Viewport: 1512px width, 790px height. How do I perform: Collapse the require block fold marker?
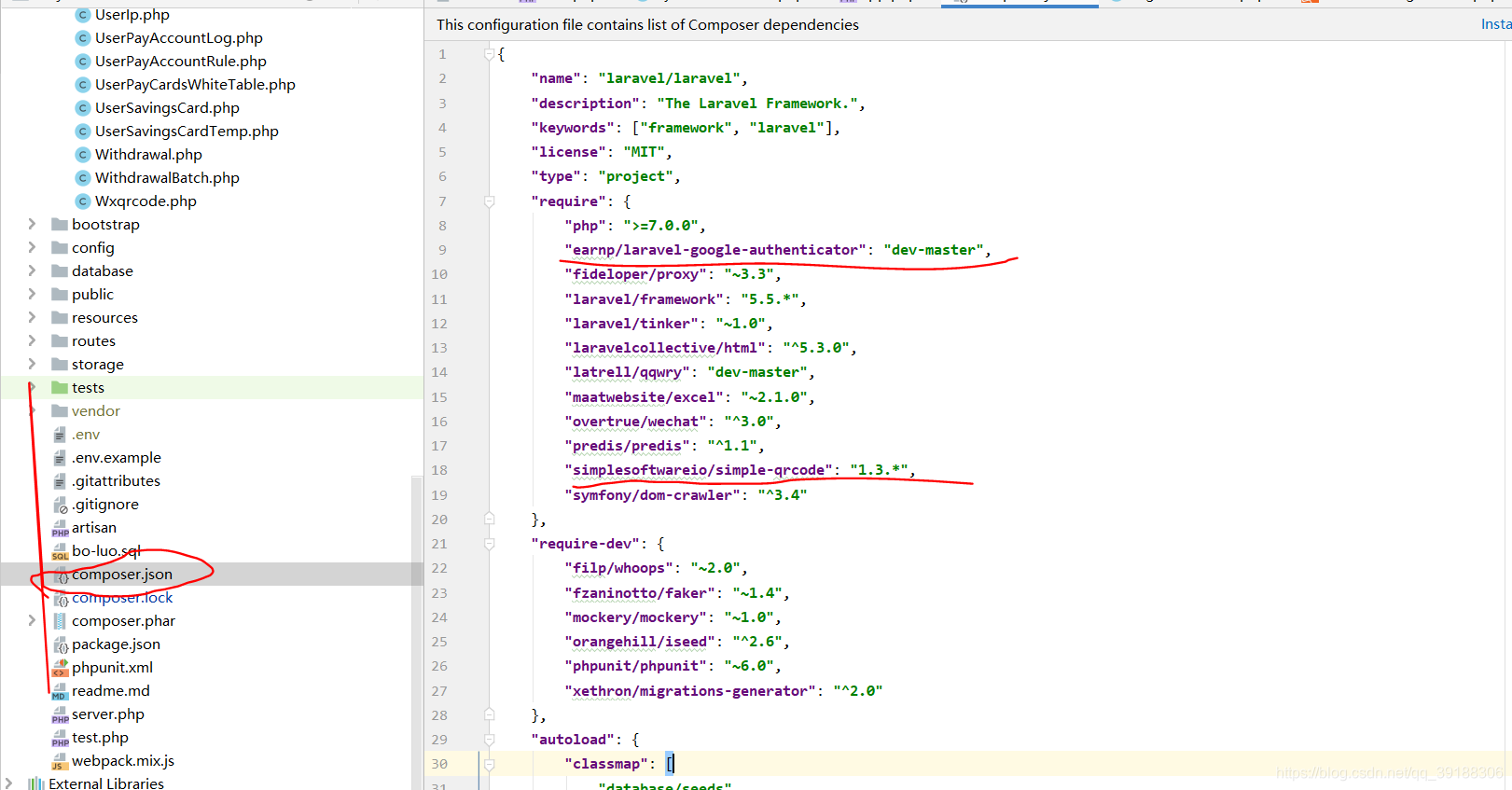489,201
